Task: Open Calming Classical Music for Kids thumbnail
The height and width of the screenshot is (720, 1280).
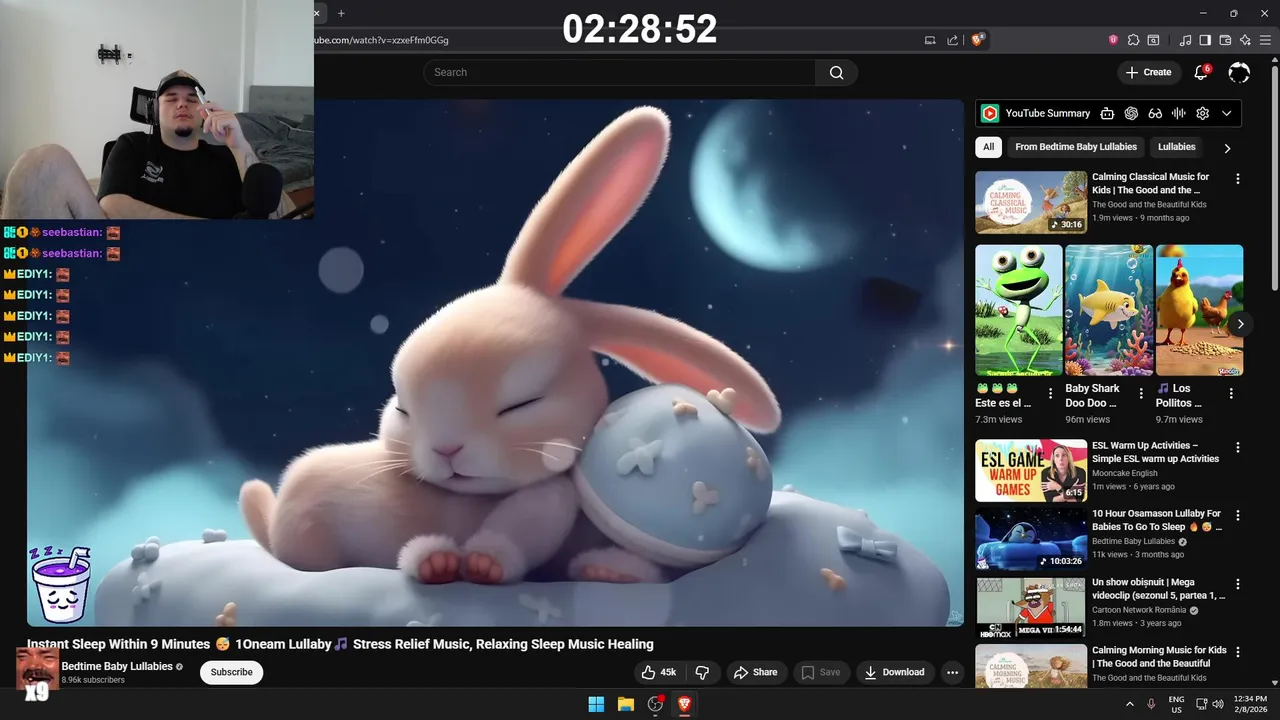Action: pos(1031,202)
